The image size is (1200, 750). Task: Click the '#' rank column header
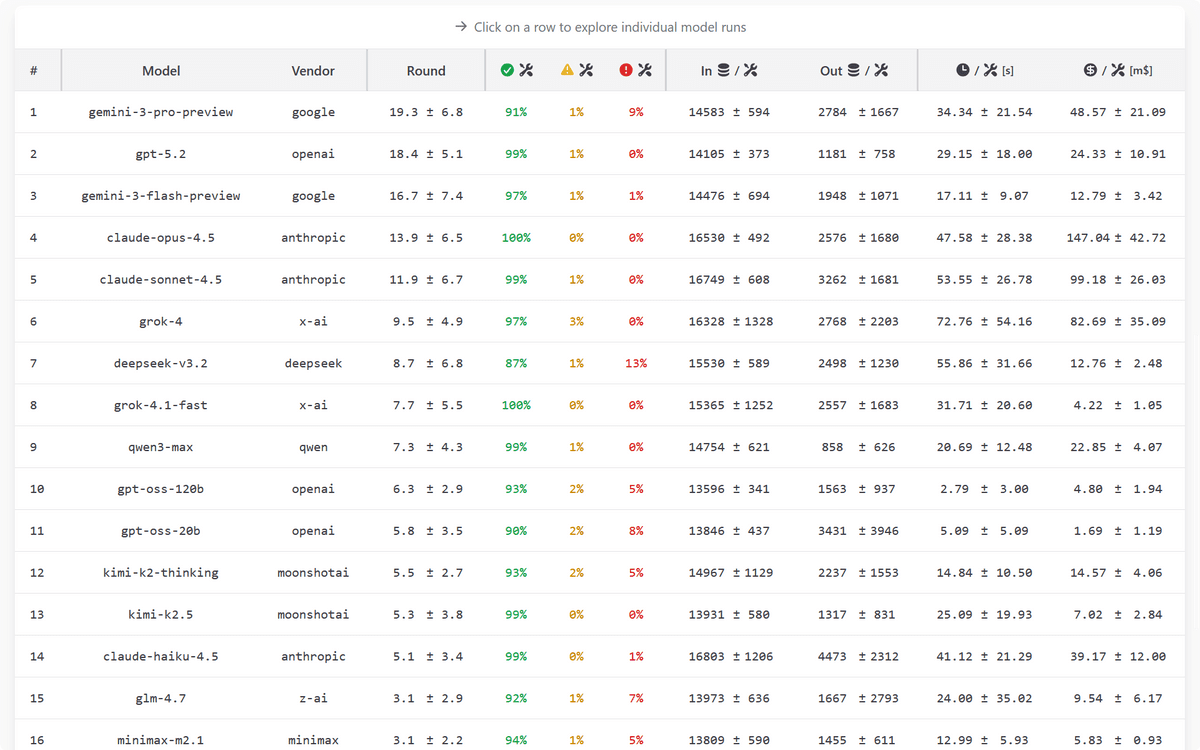[34, 71]
